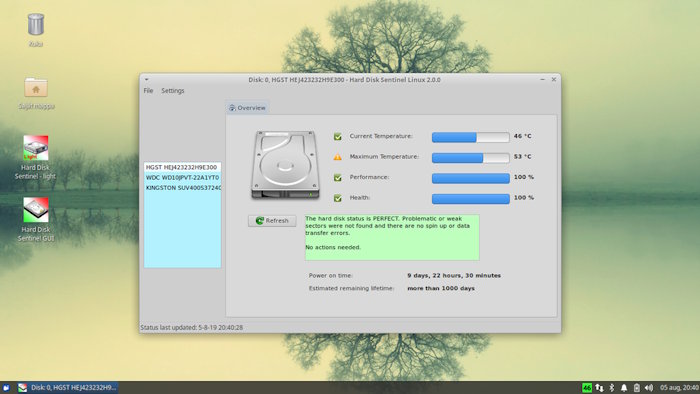This screenshot has width=700, height=394.
Task: Open the Bluetooth tray icon
Action: pyautogui.click(x=612, y=388)
